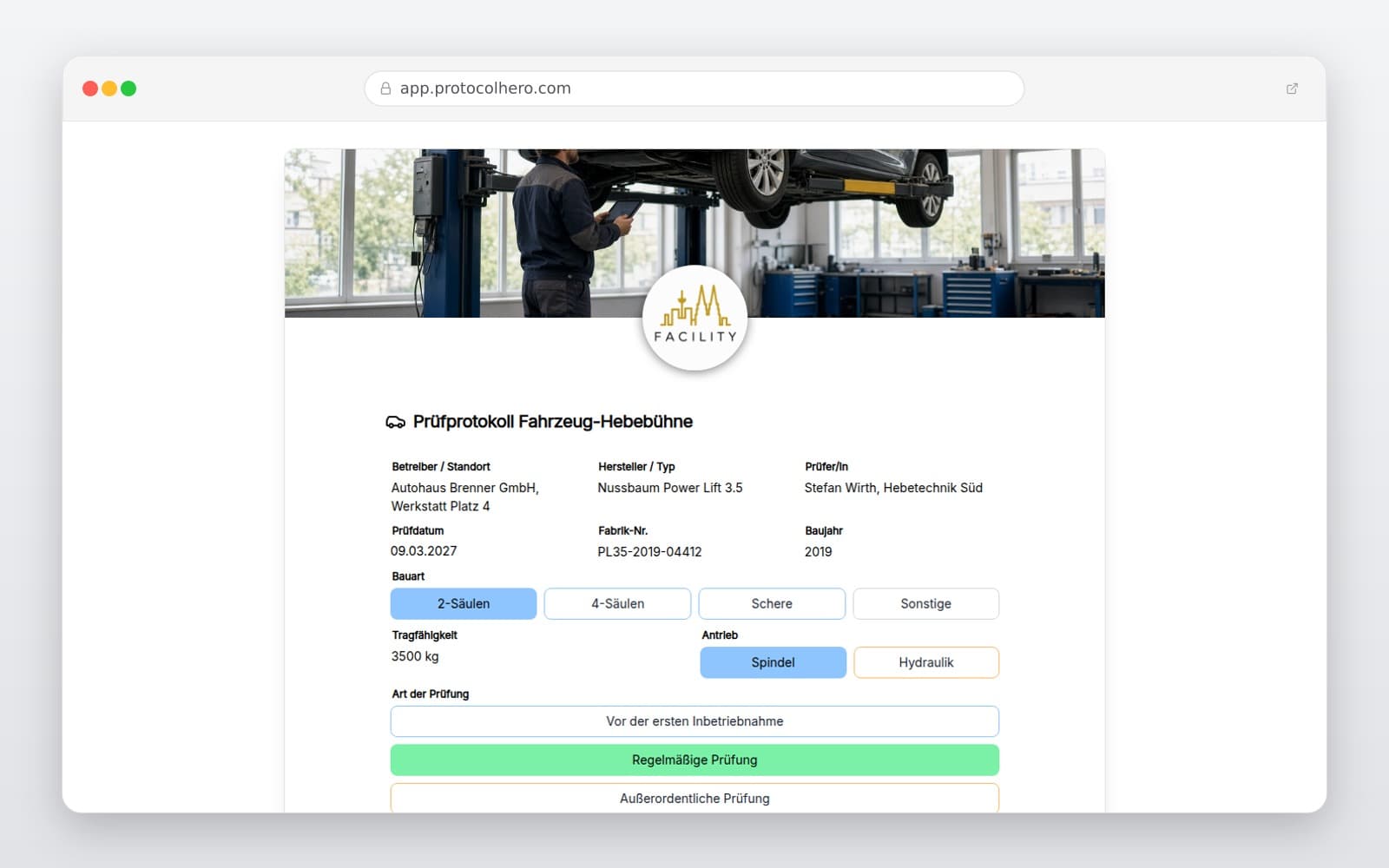Image resolution: width=1389 pixels, height=868 pixels.
Task: Select Vor der ersten Inbetriebnahme
Action: (x=694, y=721)
